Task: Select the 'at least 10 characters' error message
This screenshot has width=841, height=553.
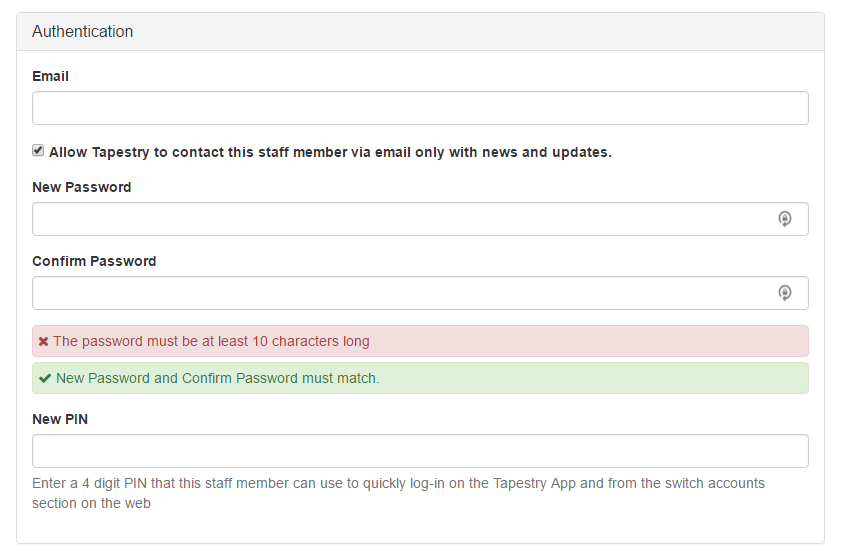Action: [211, 342]
